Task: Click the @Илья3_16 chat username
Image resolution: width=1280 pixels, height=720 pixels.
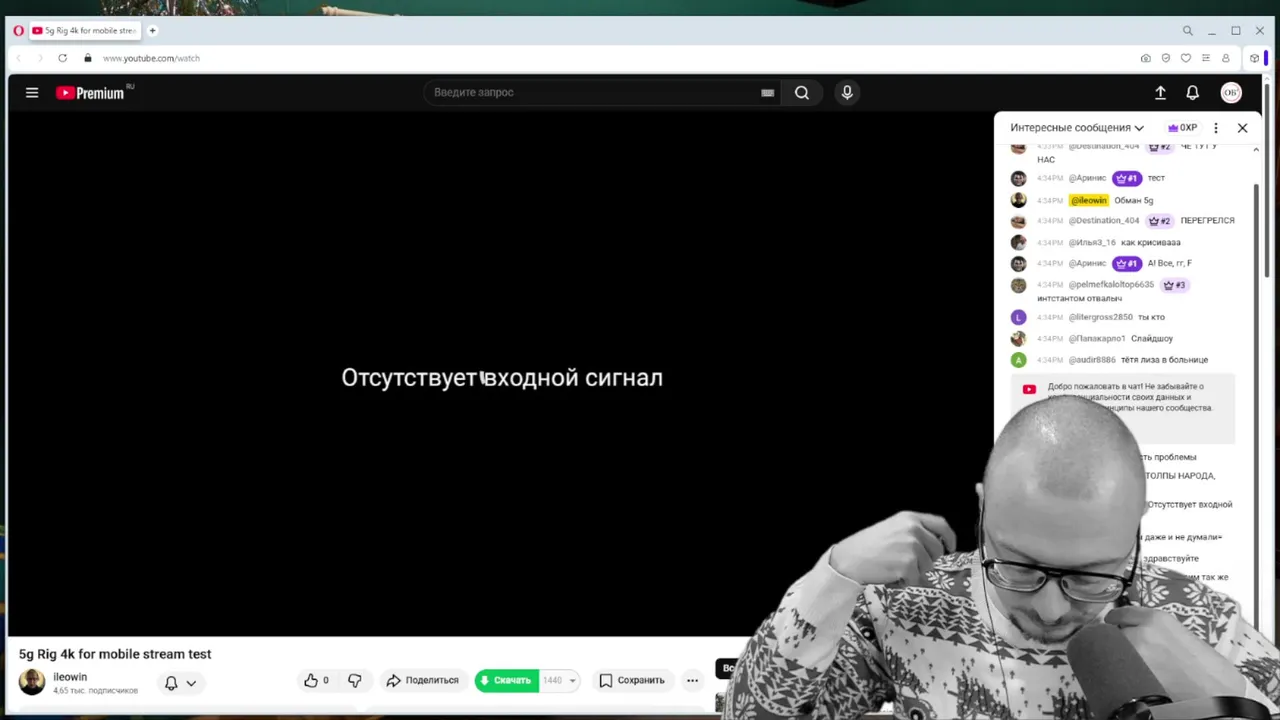Action: (x=1092, y=242)
